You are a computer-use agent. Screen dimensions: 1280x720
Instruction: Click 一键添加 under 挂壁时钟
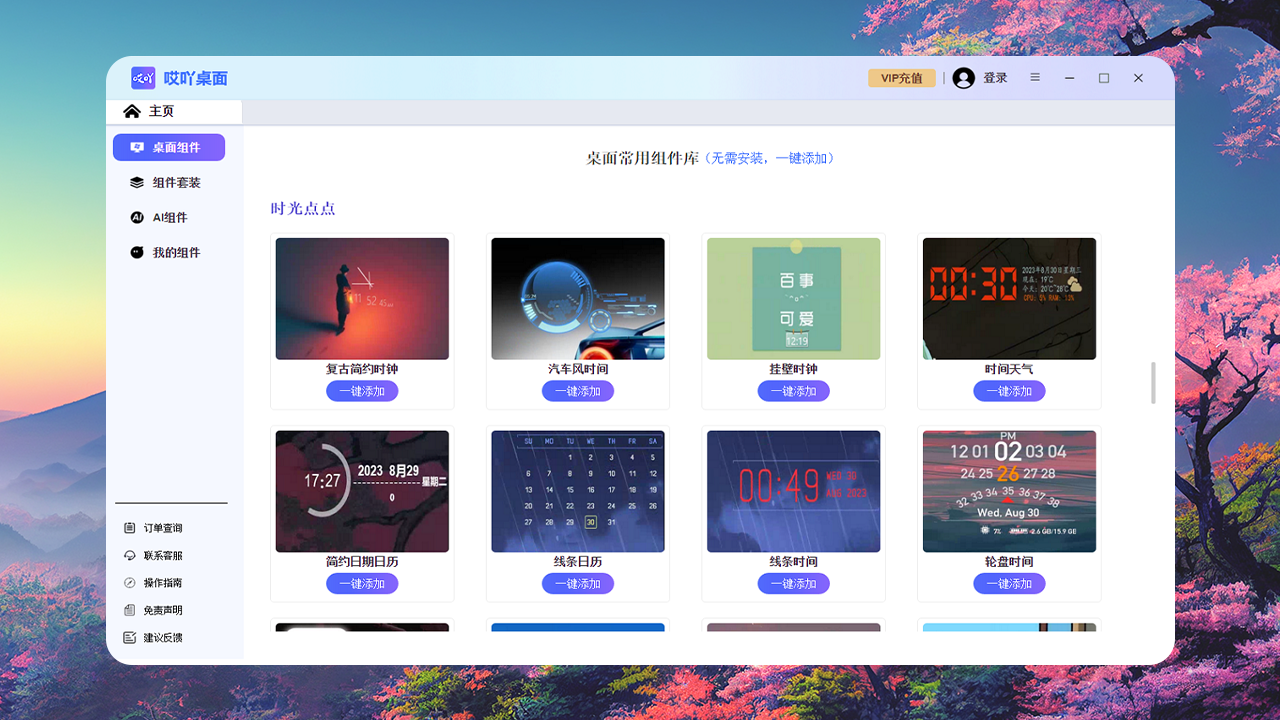(x=793, y=391)
